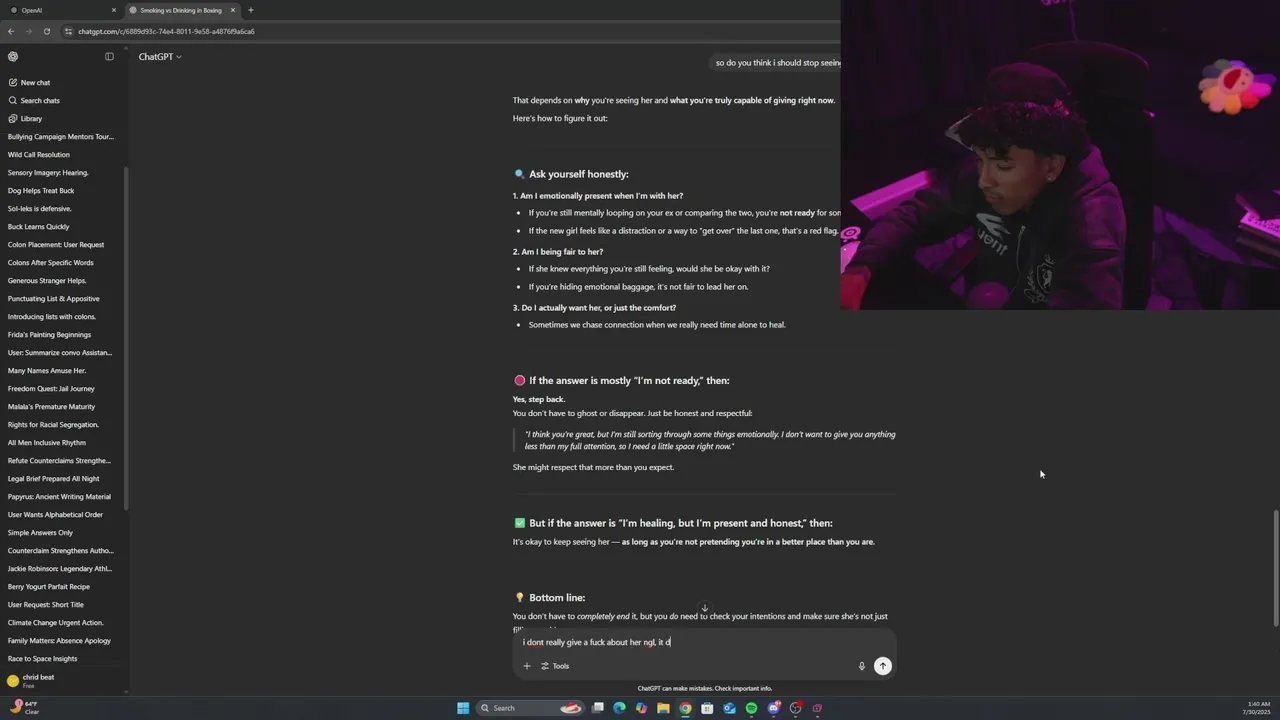Click the taskbar Search box

(532, 708)
